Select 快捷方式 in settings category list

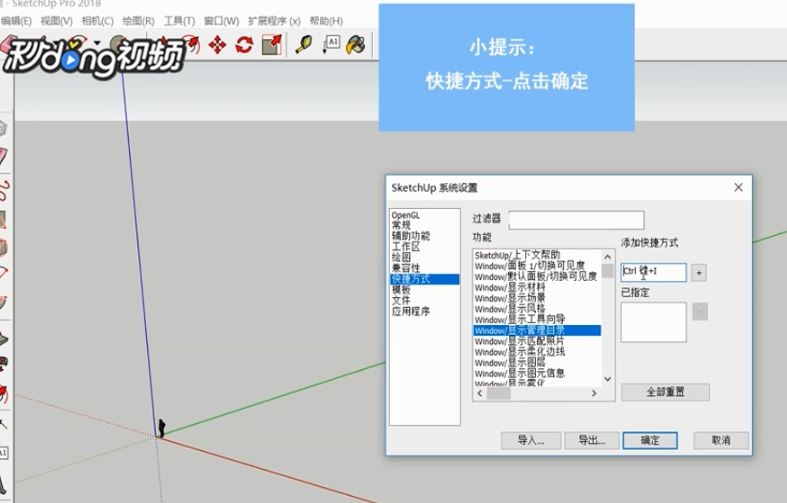[x=425, y=279]
